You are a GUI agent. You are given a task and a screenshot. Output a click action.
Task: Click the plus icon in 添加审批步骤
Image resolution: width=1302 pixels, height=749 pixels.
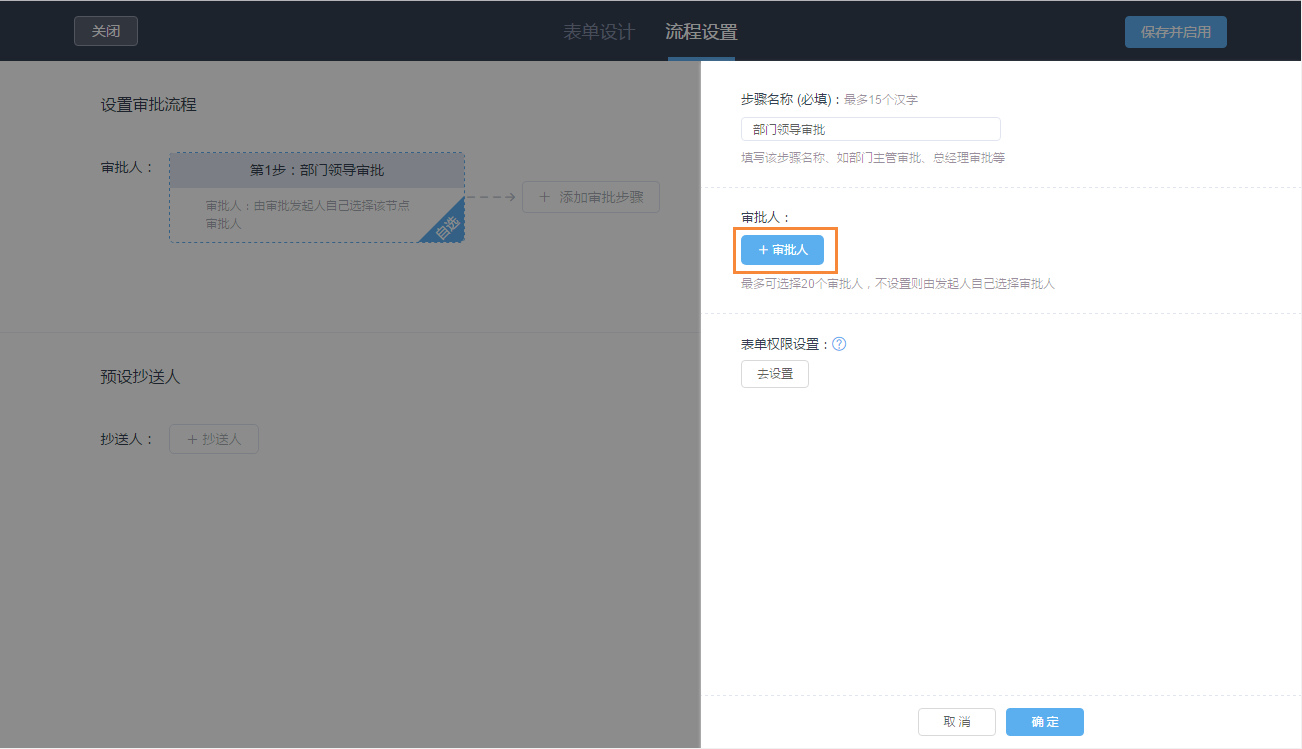(x=546, y=196)
